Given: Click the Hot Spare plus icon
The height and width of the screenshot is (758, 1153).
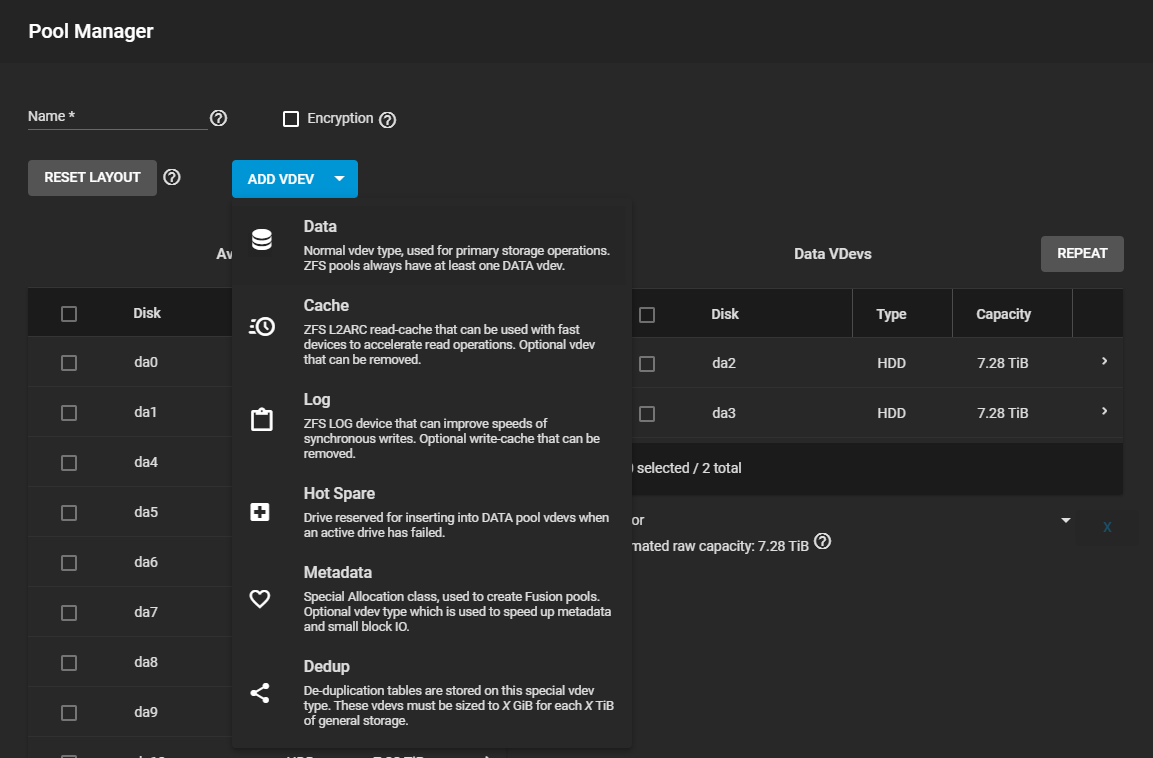Looking at the screenshot, I should (260, 512).
